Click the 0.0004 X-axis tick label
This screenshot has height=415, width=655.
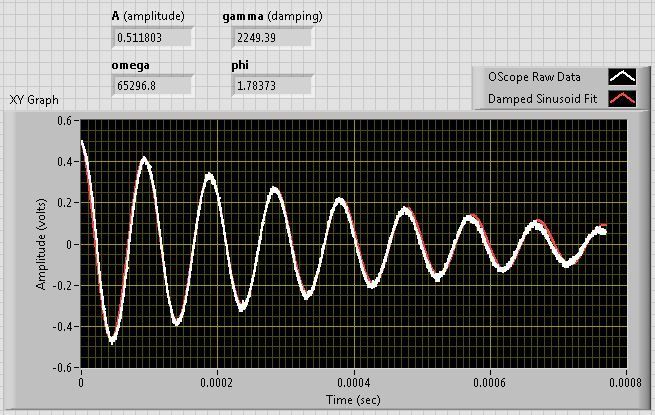pos(353,382)
